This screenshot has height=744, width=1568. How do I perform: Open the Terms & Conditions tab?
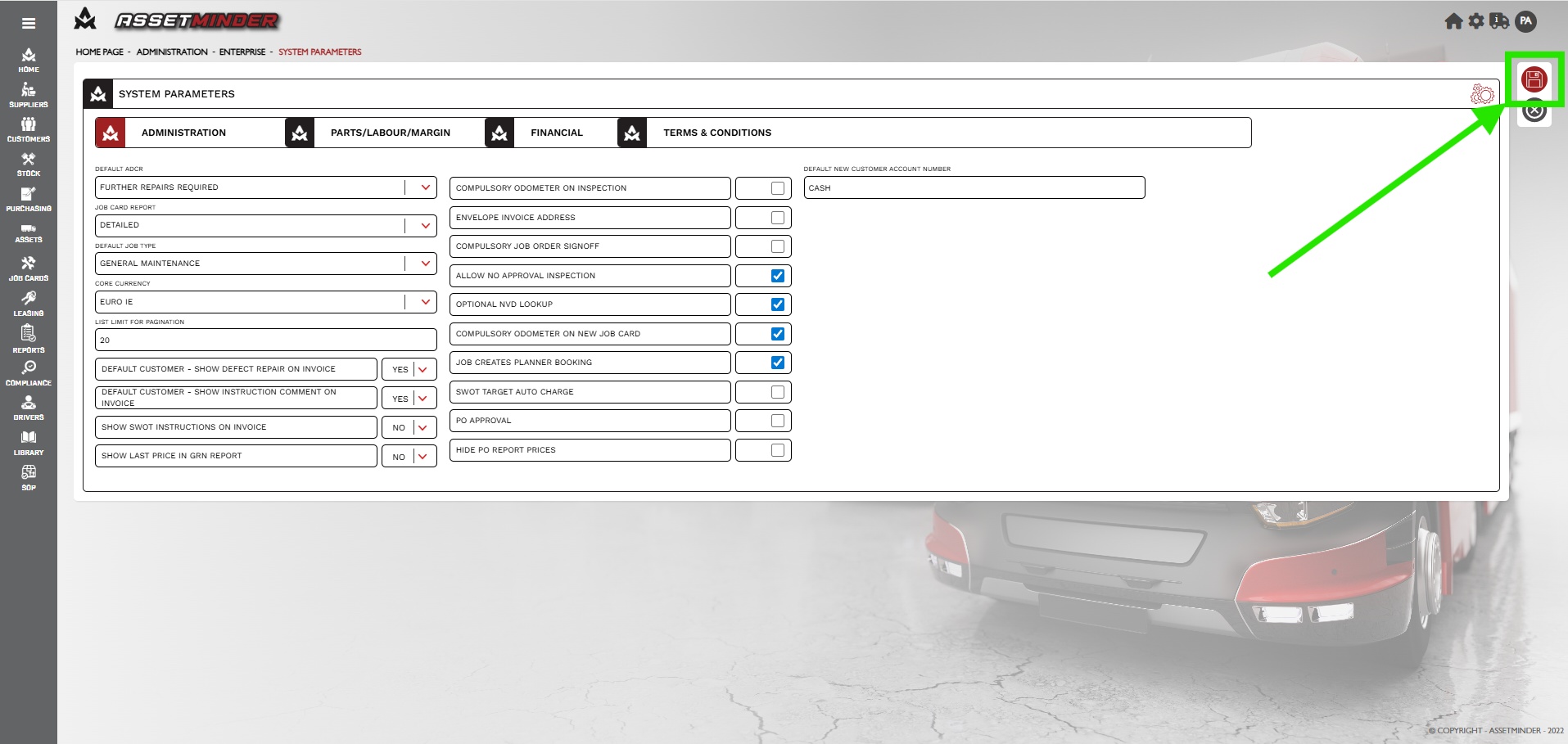coord(716,133)
